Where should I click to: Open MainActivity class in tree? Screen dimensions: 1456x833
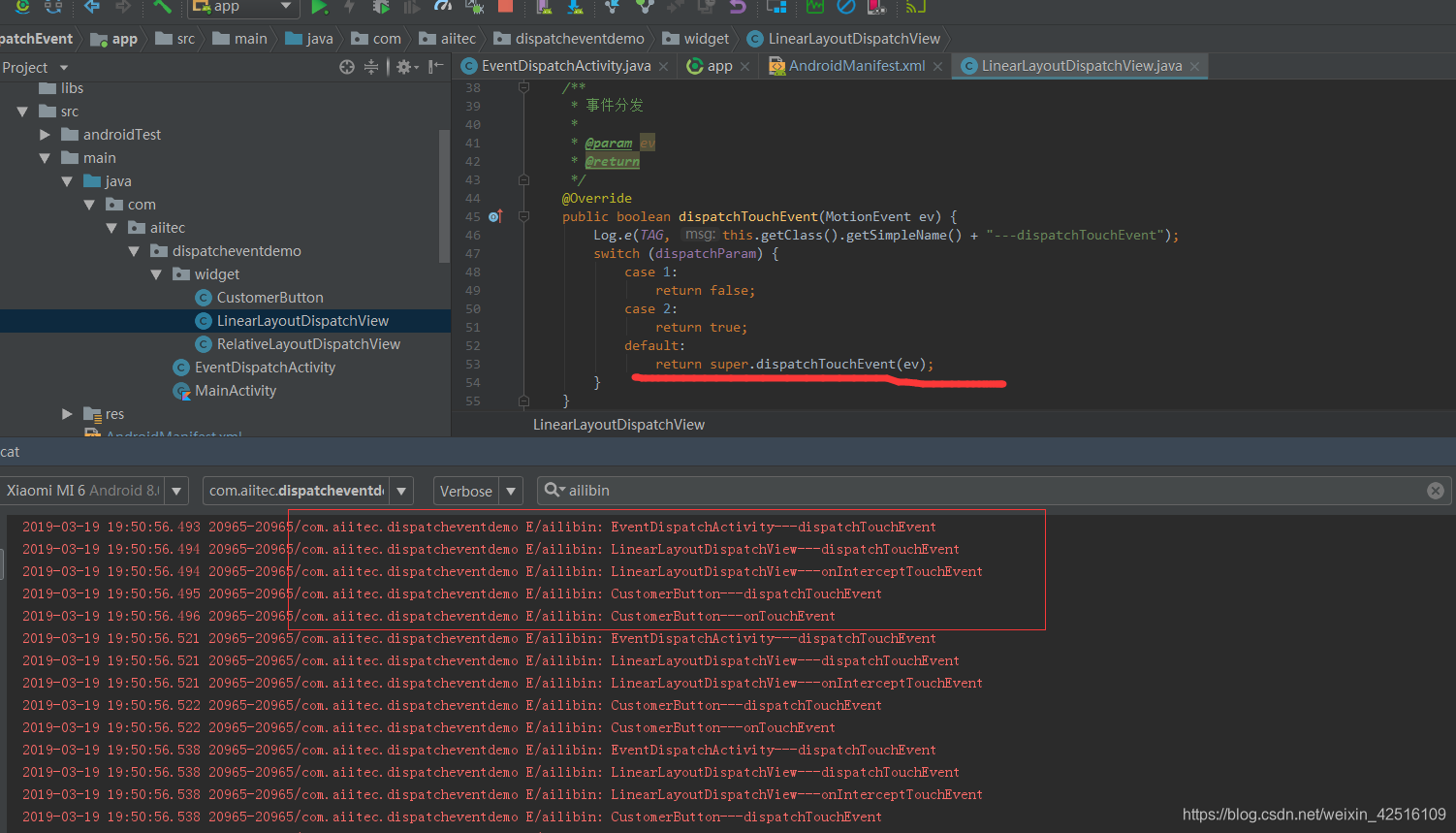(225, 391)
